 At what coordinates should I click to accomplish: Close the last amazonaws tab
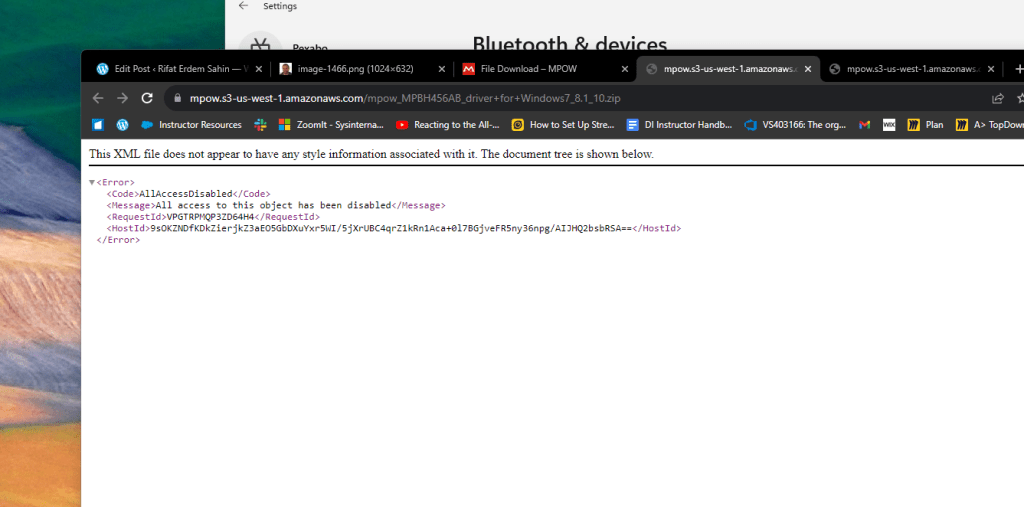[x=991, y=69]
